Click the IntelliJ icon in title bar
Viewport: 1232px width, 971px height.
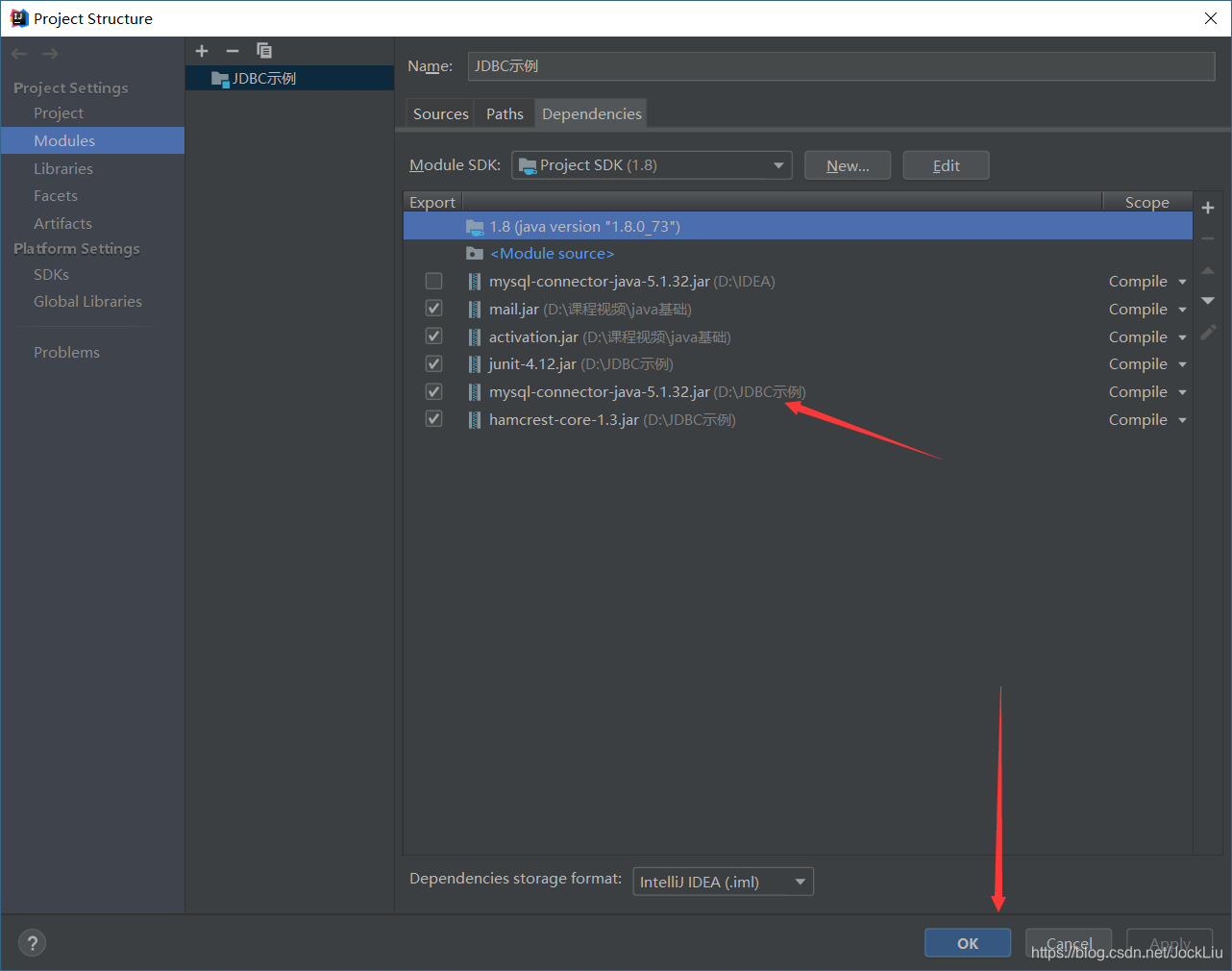[19, 18]
